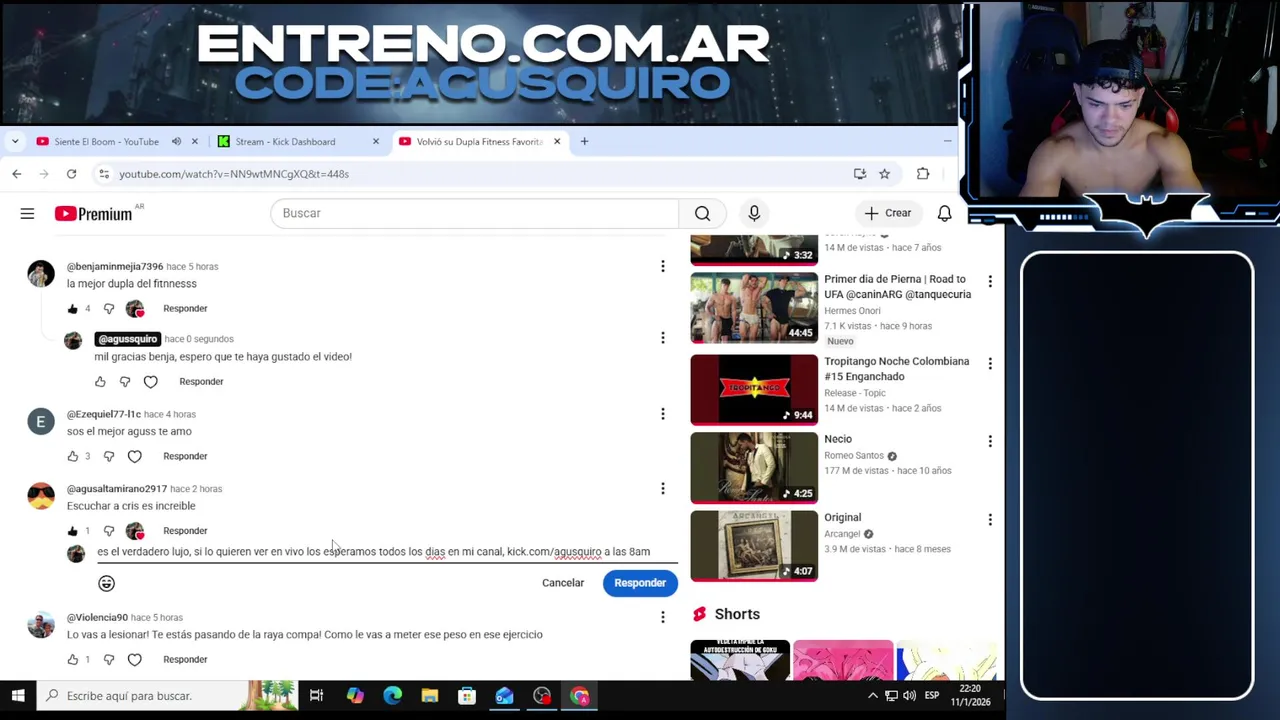
Task: Open Task View on the taskbar
Action: [x=316, y=696]
